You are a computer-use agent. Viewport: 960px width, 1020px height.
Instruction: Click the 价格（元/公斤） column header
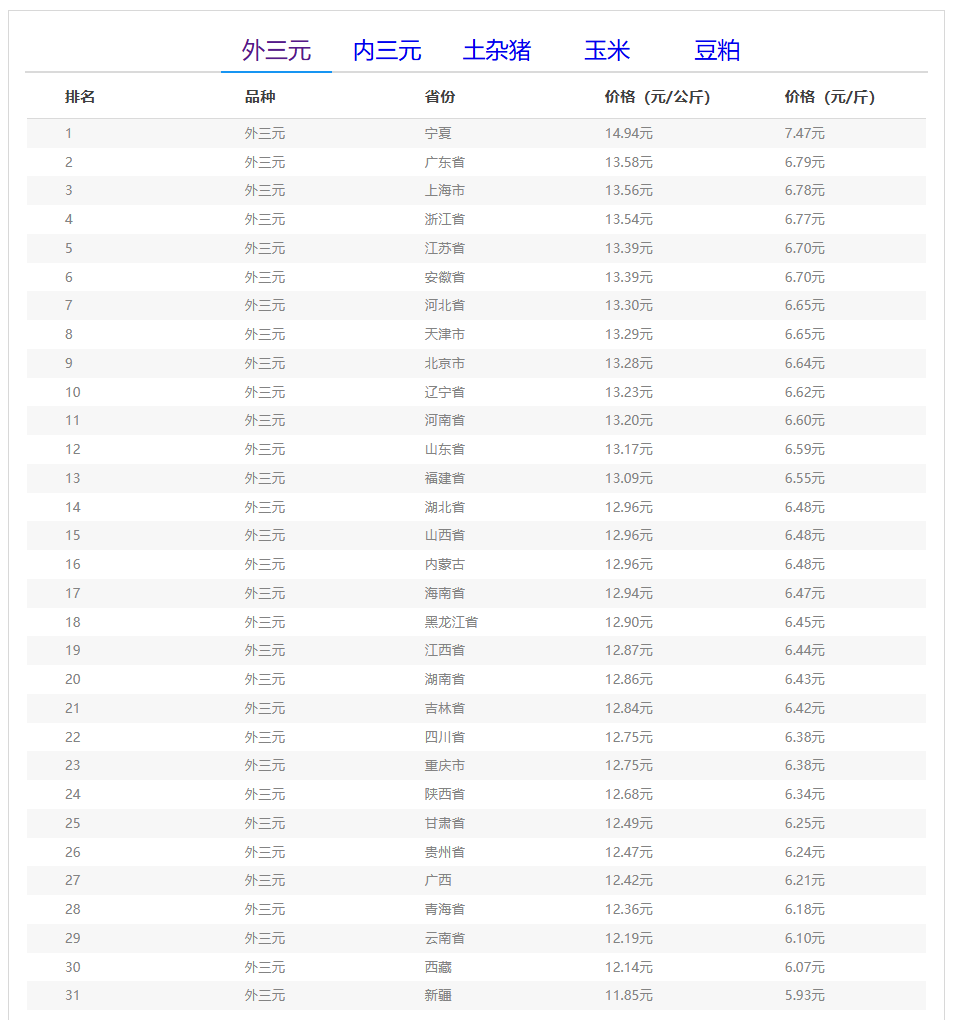tap(657, 97)
